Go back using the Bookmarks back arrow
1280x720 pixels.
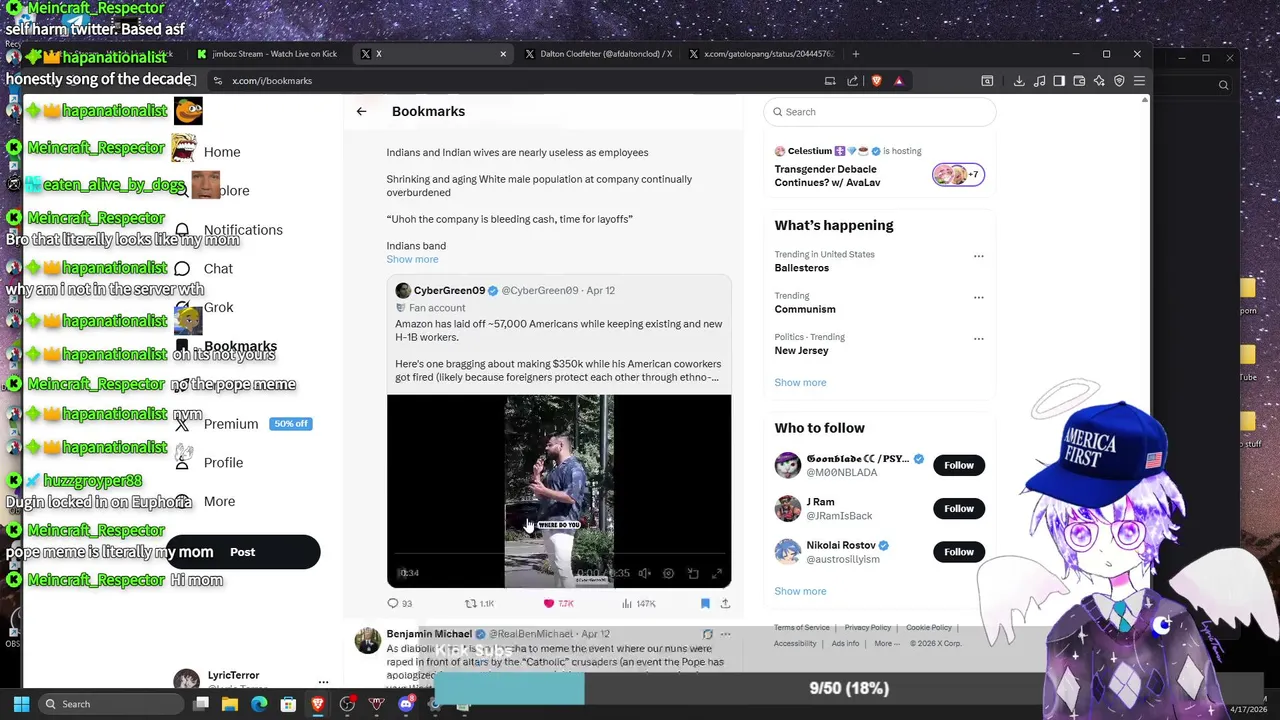tap(361, 111)
